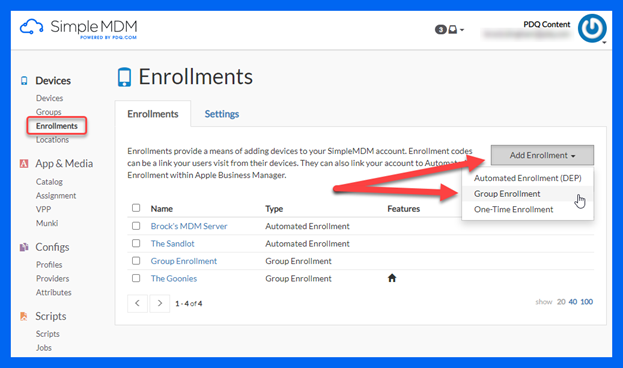
Task: Choose Group Enrollment from the dropdown menu
Action: click(528, 194)
